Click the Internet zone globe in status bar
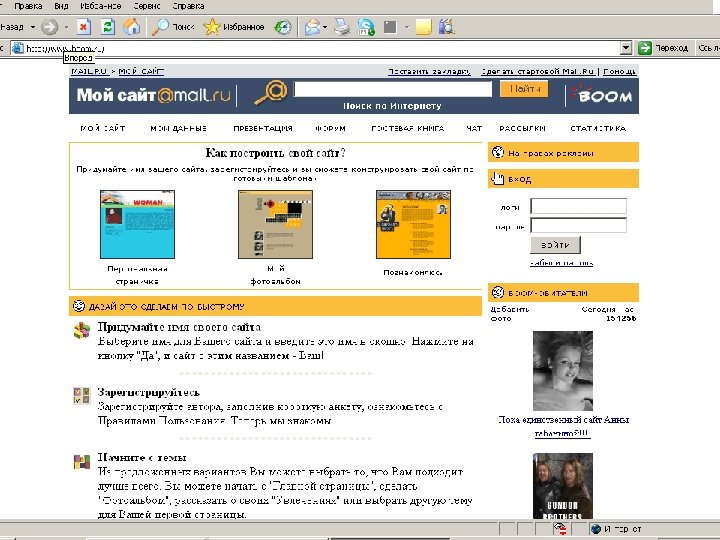Screen dimensions: 720x540 click(596, 529)
